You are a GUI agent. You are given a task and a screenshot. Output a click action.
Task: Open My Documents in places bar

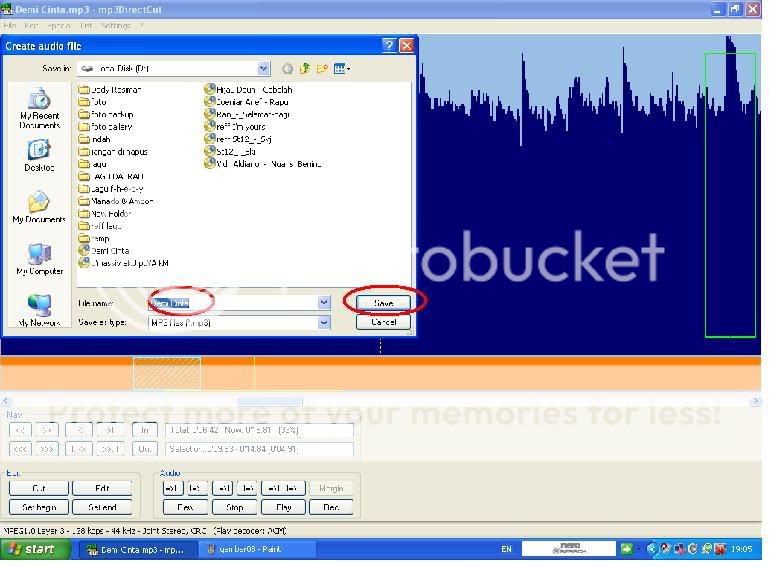coord(39,207)
